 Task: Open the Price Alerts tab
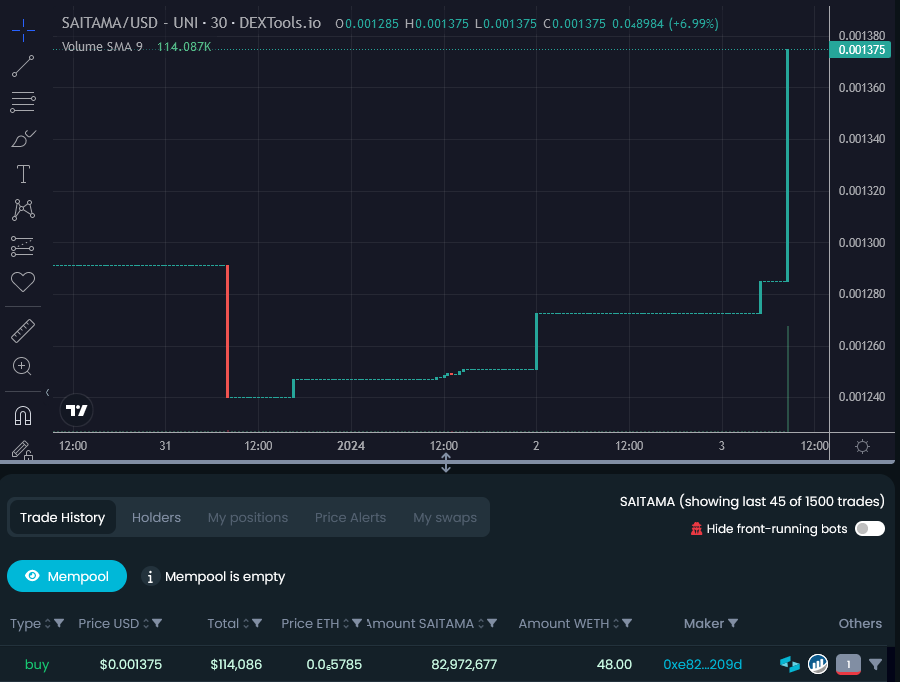tap(350, 517)
